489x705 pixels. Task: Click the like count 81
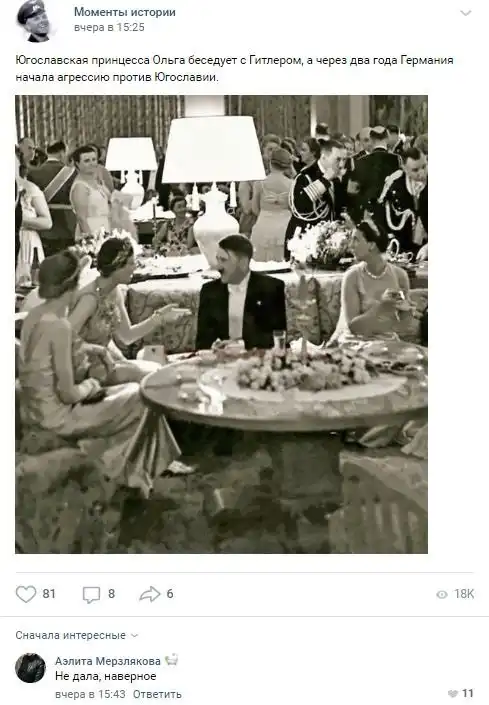tap(49, 594)
